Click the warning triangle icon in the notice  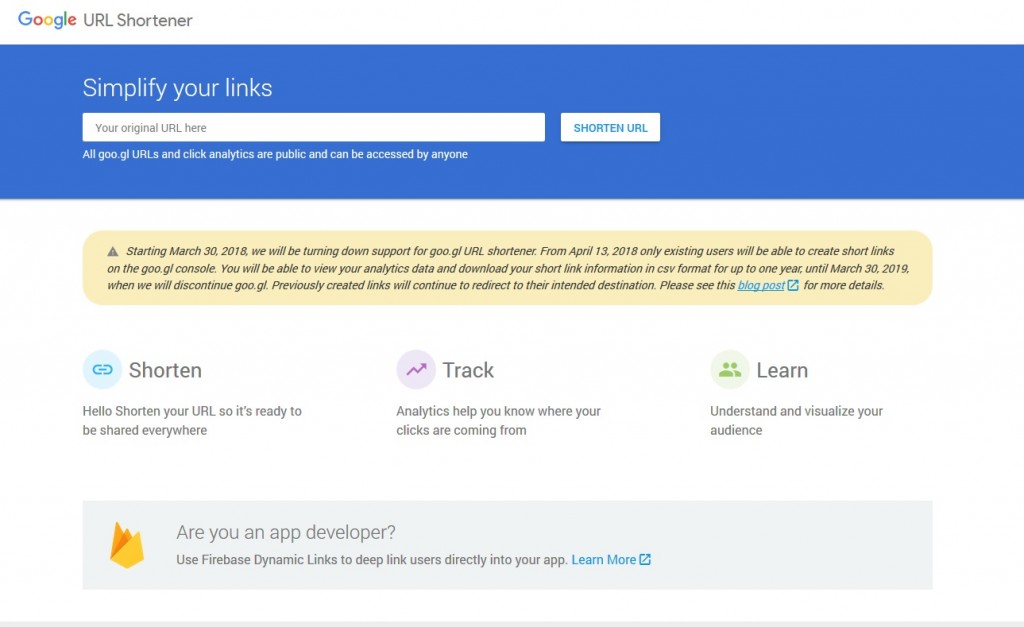(x=114, y=251)
